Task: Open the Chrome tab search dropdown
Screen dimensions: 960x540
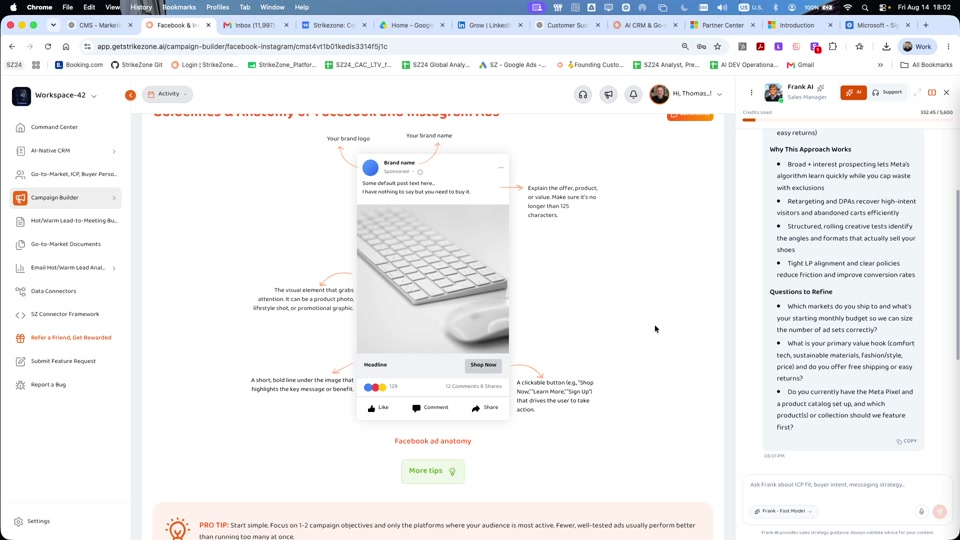Action: 53,25
